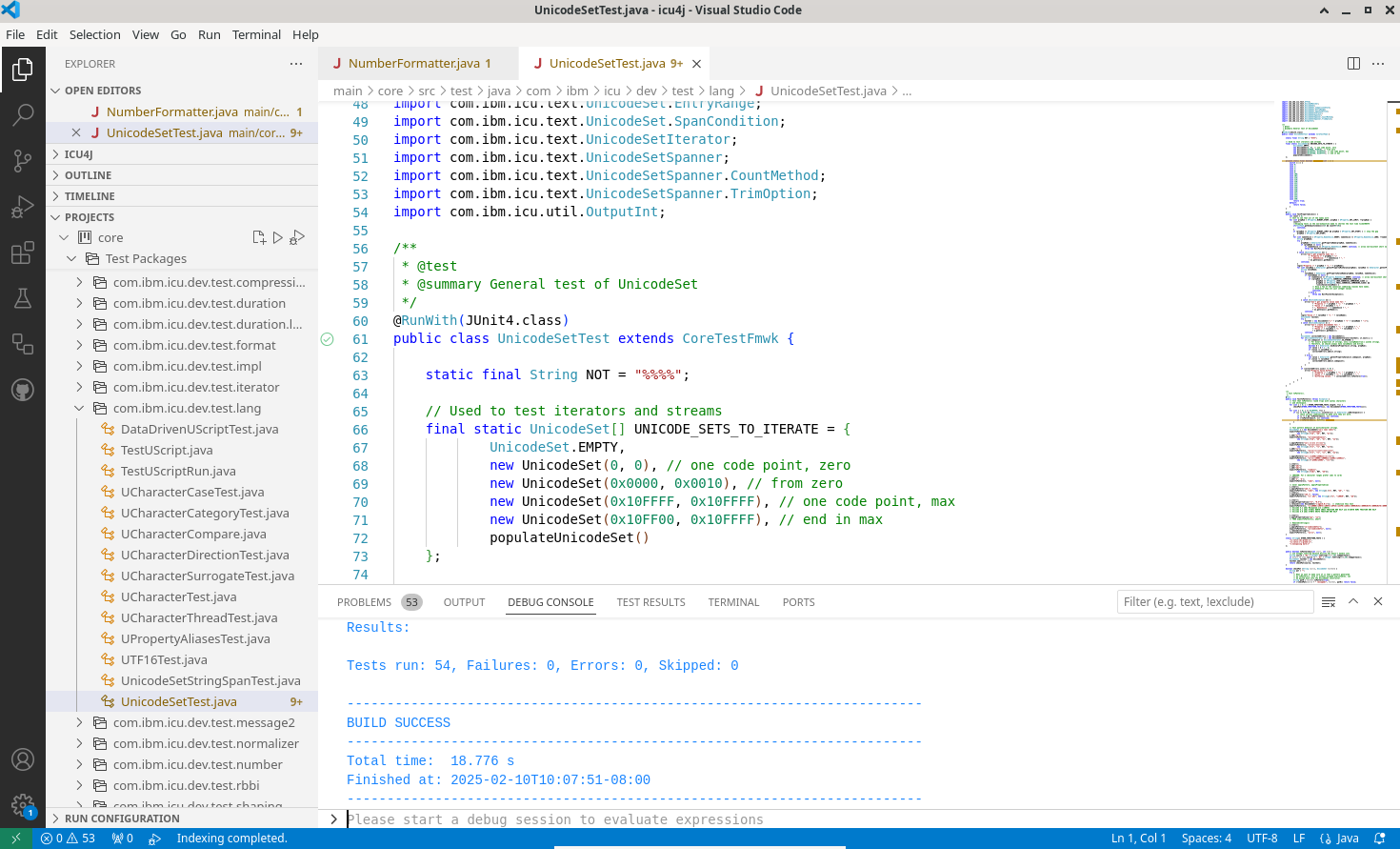Viewport: 1400px width, 849px height.
Task: Click LF end of line indicator
Action: tap(1298, 839)
